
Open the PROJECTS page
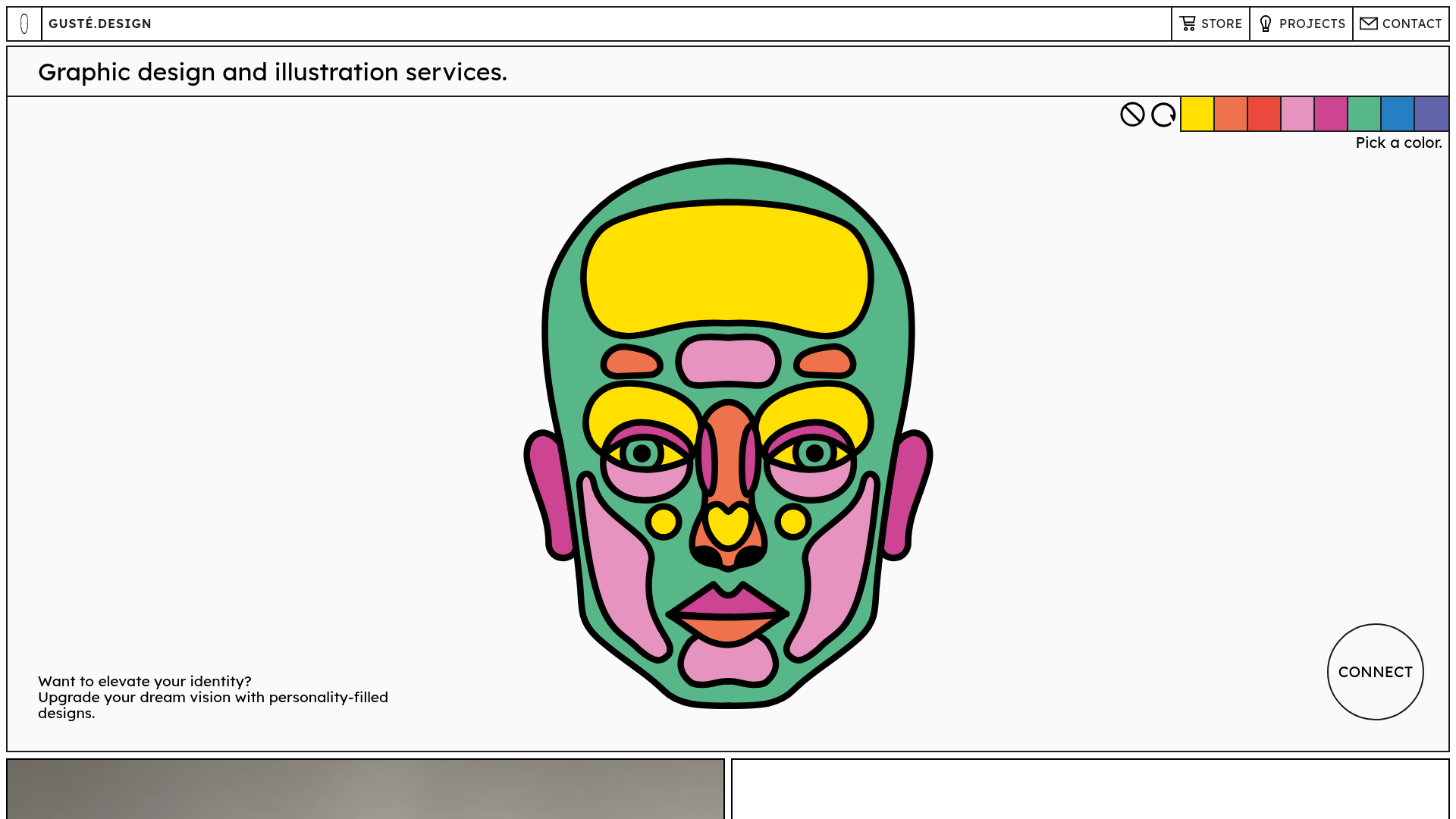1312,24
